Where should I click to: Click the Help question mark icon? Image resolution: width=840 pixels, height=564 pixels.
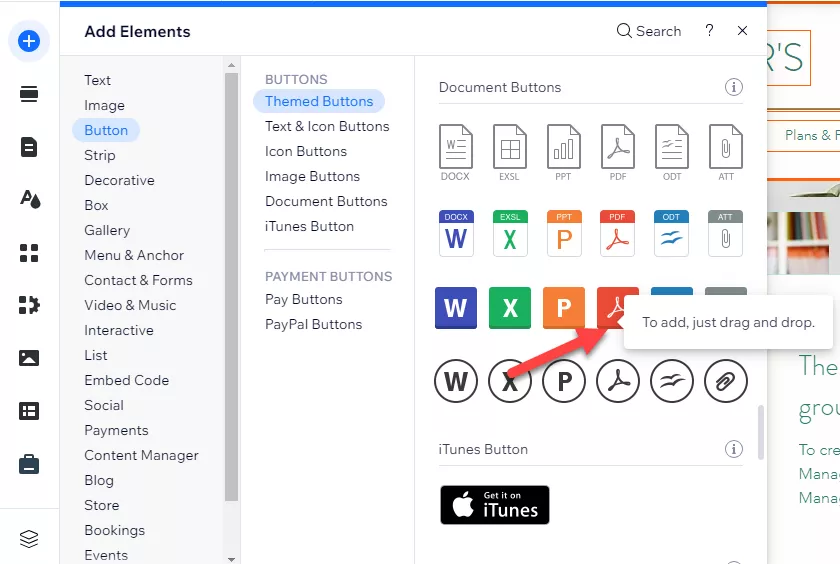tap(709, 31)
